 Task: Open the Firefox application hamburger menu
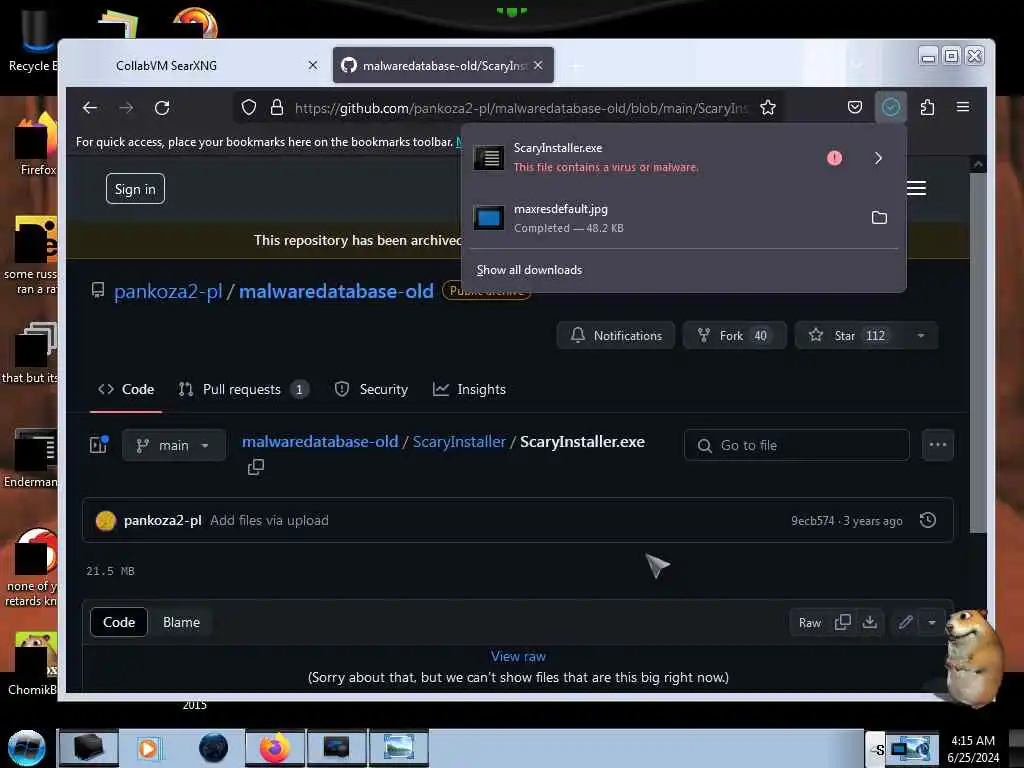pyautogui.click(x=963, y=107)
